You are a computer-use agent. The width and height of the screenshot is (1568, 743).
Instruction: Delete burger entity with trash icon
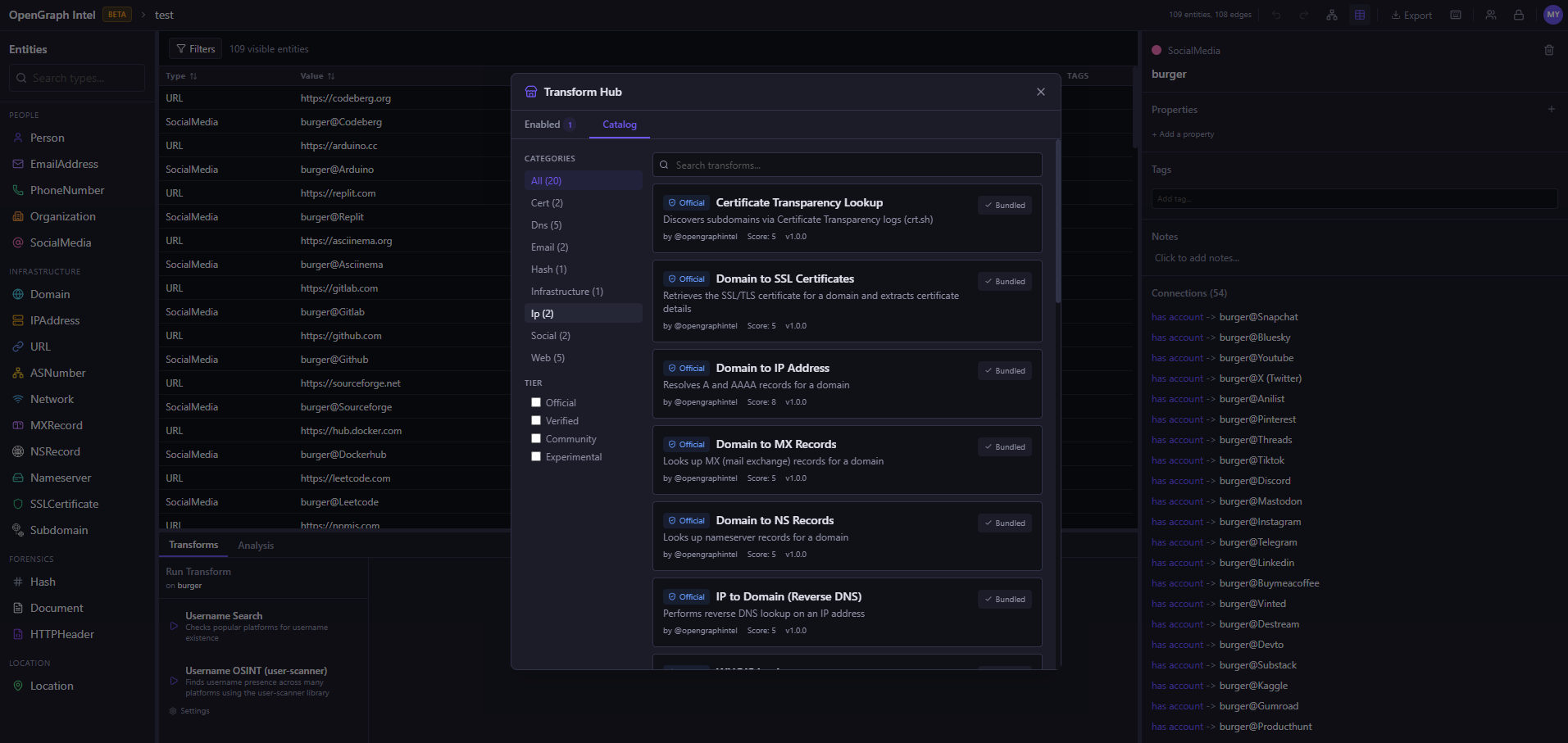click(x=1549, y=50)
